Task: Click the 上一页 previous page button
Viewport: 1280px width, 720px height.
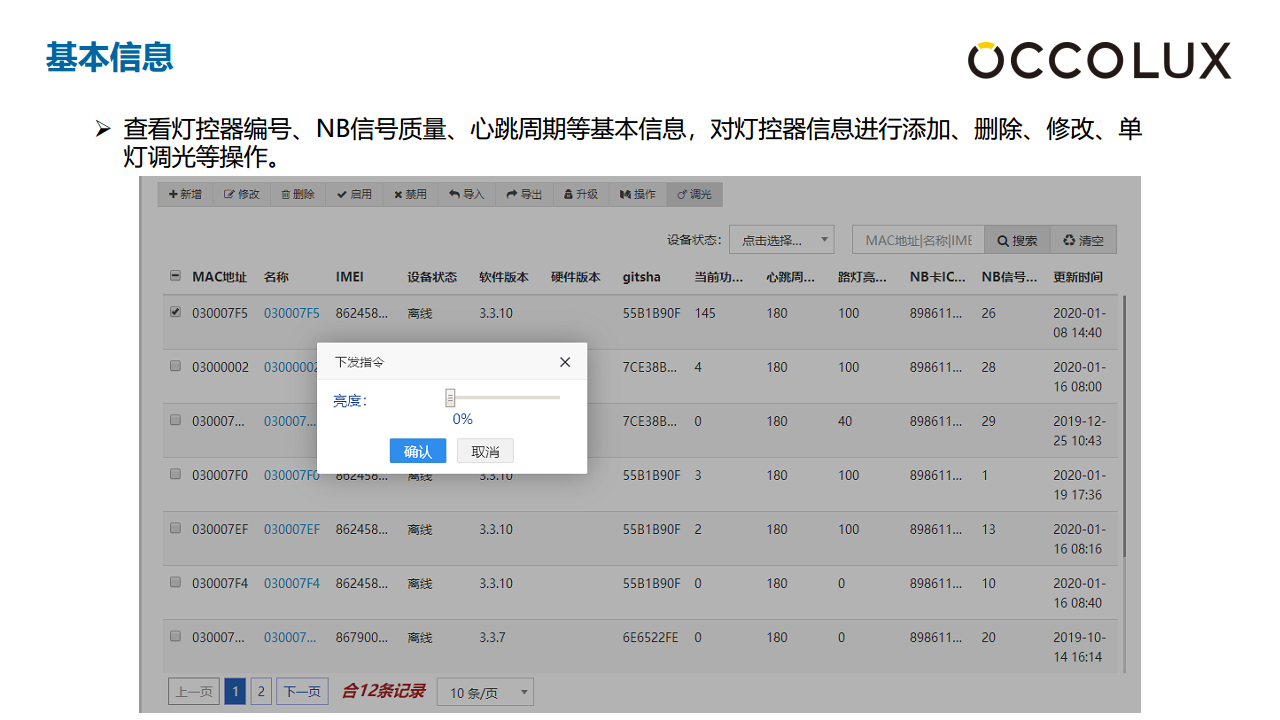Action: pos(194,691)
